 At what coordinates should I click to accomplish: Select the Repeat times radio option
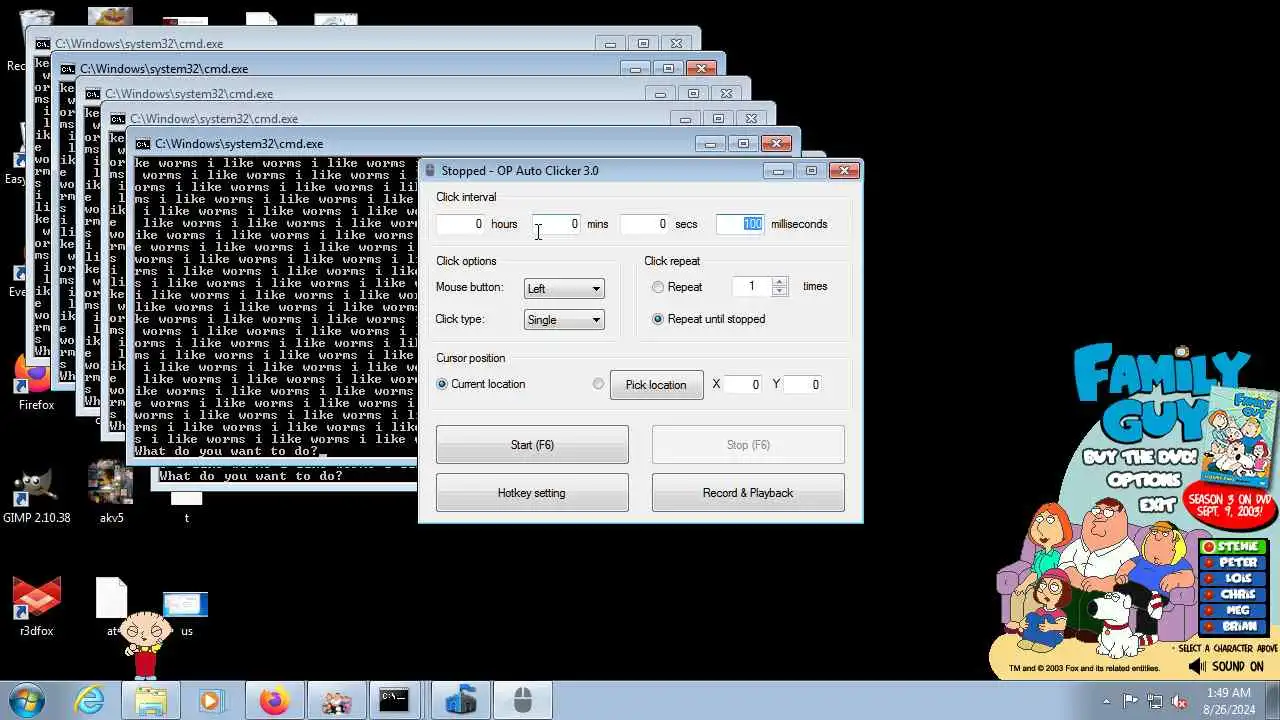[657, 287]
